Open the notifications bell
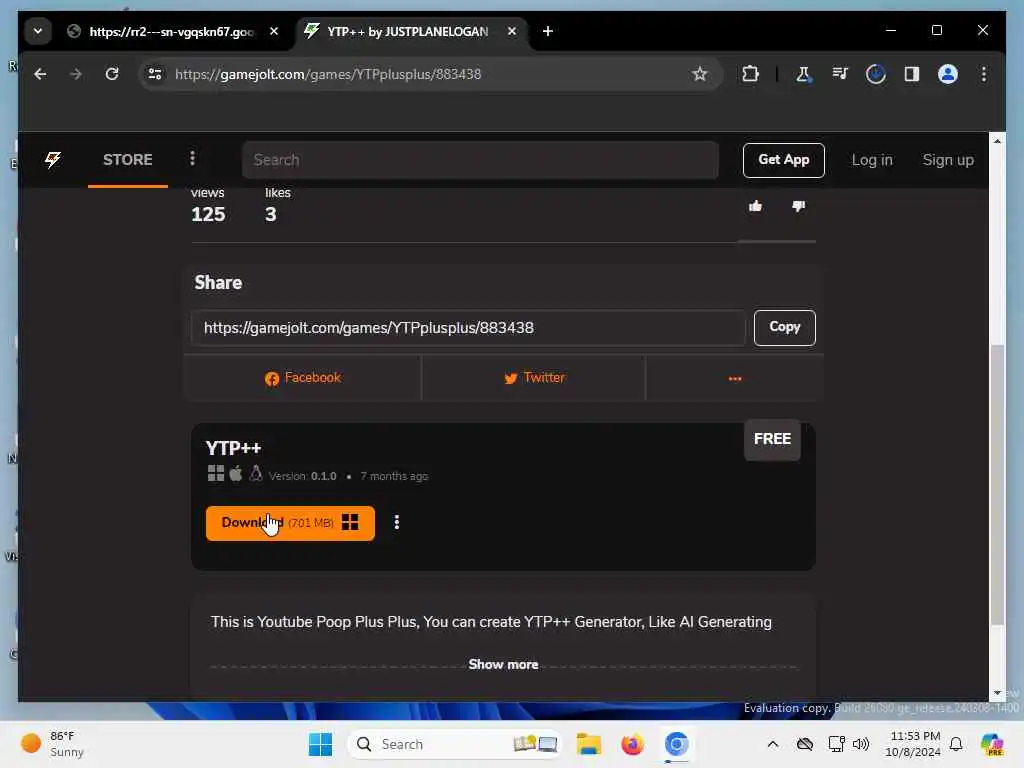The image size is (1024, 768). (956, 744)
